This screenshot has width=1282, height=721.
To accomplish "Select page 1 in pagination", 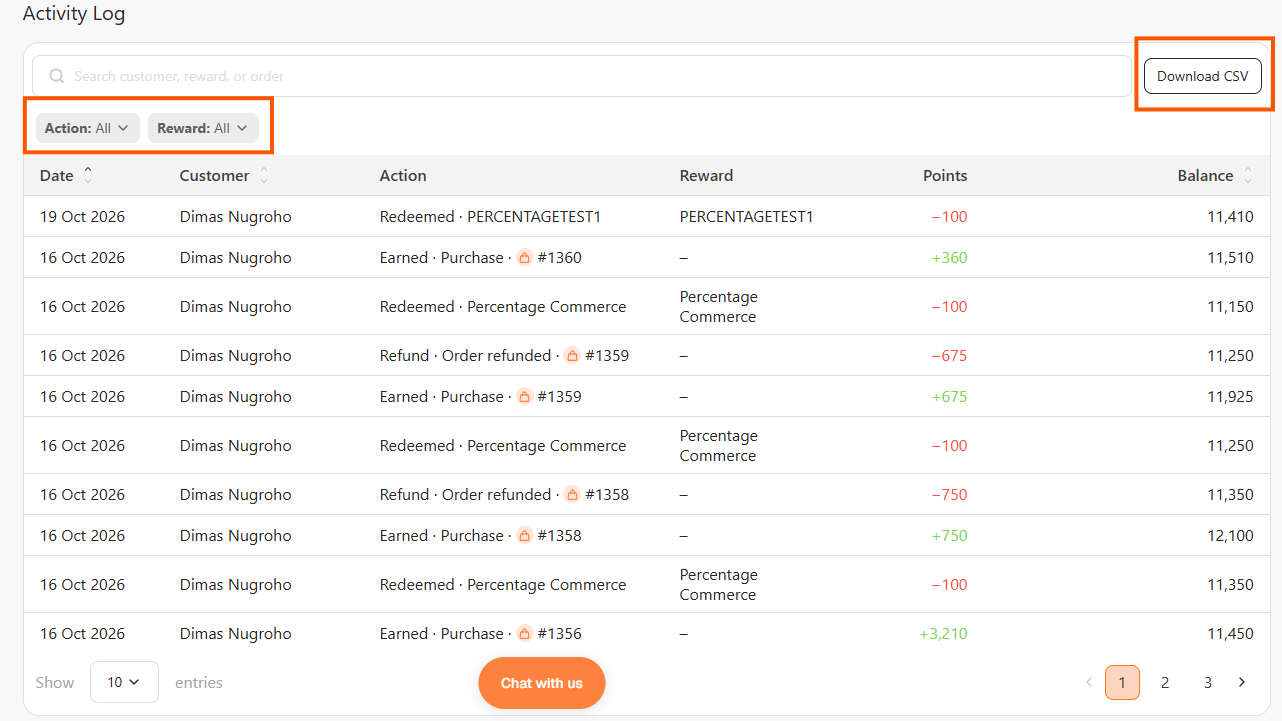I will (x=1122, y=682).
